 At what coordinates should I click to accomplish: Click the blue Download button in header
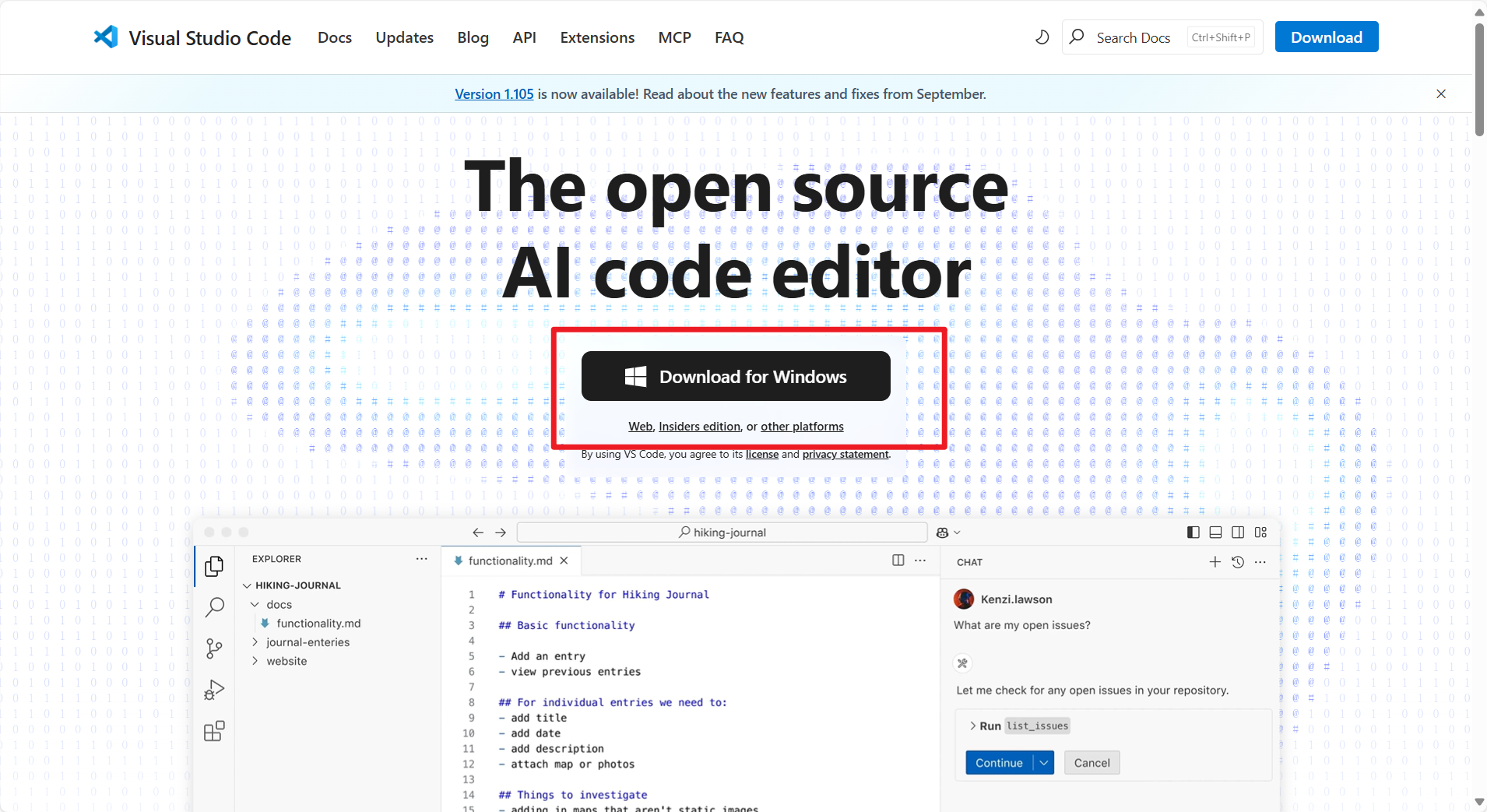(x=1327, y=37)
